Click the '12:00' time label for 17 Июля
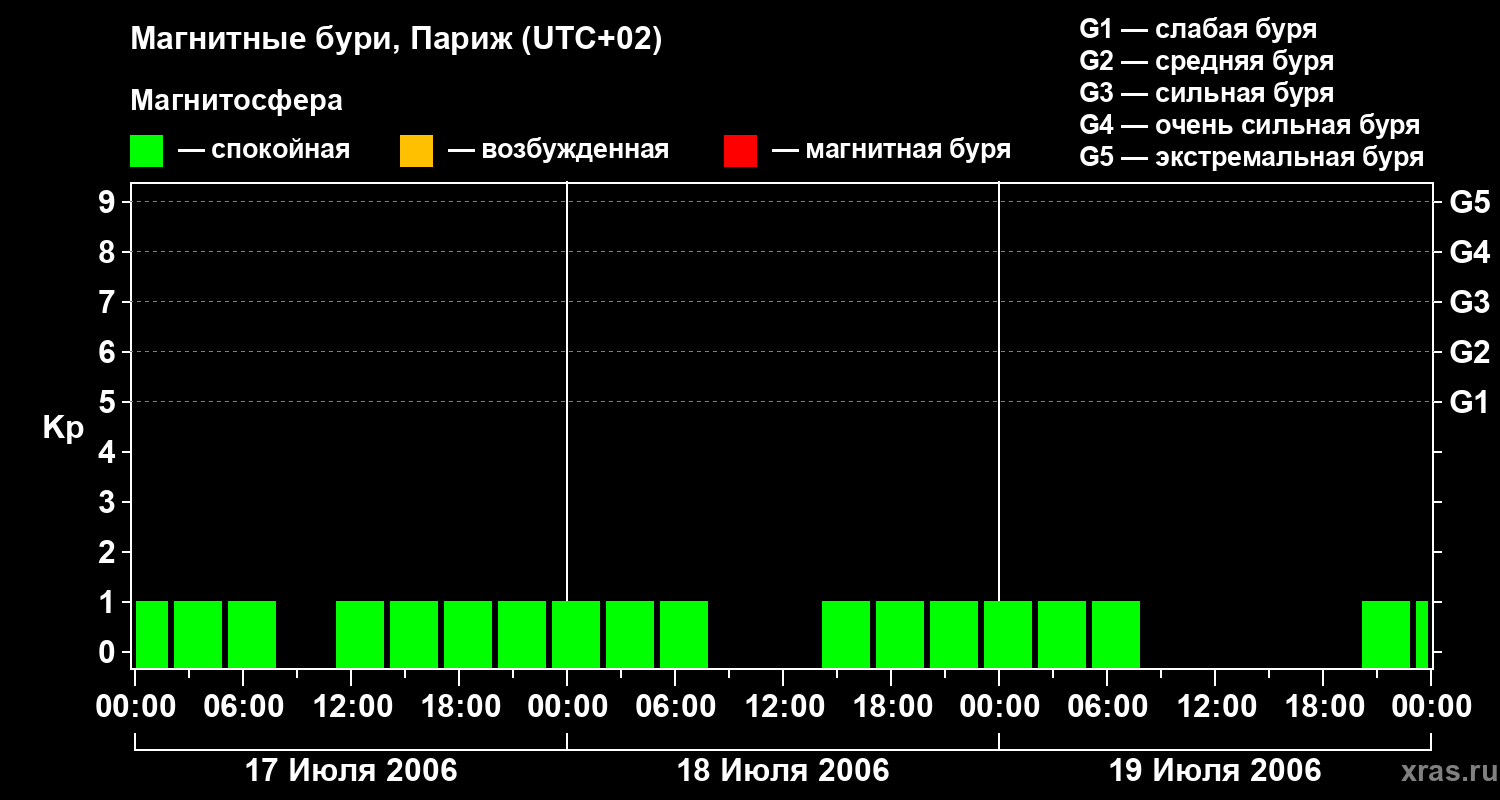 point(351,707)
